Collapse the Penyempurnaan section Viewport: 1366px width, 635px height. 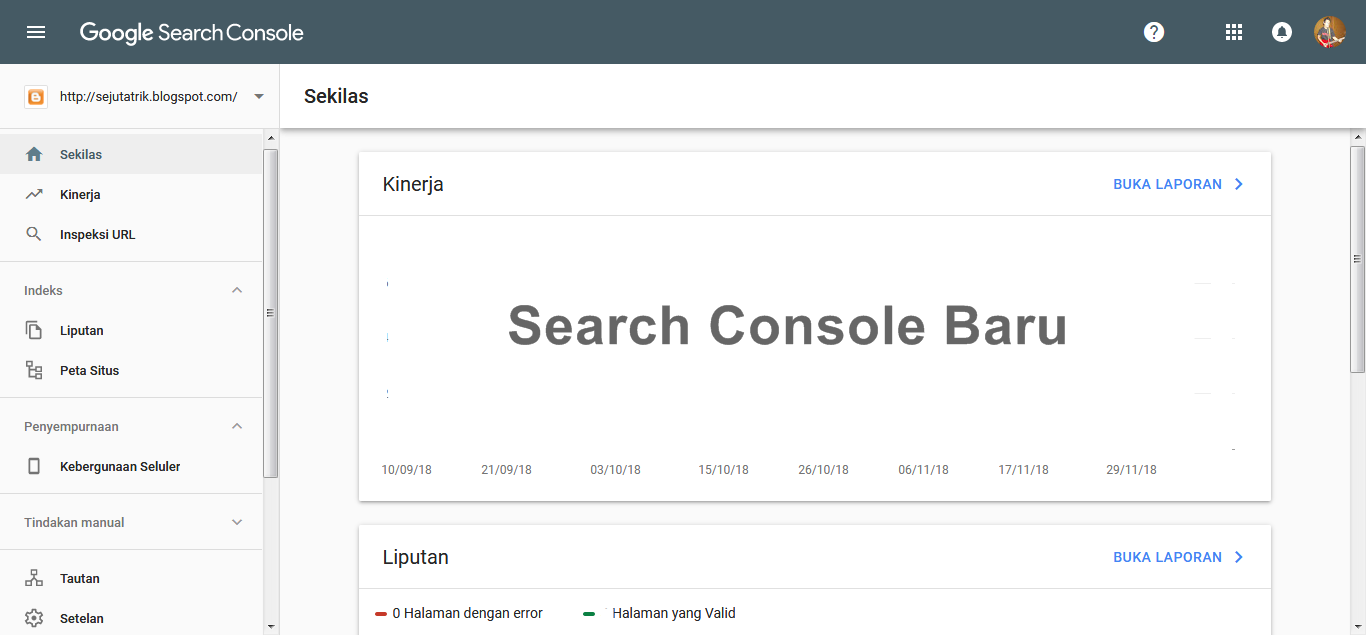click(x=237, y=426)
